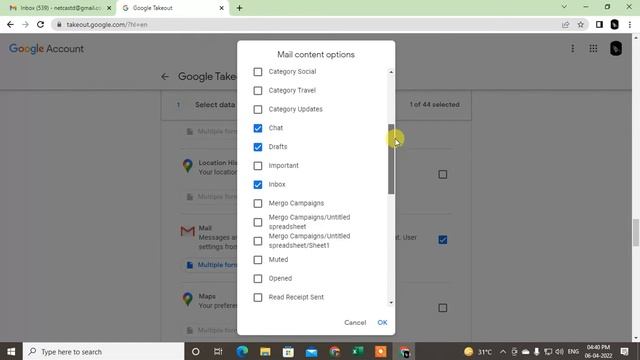
Task: Click the dialog scroll up arrow
Action: [x=391, y=72]
